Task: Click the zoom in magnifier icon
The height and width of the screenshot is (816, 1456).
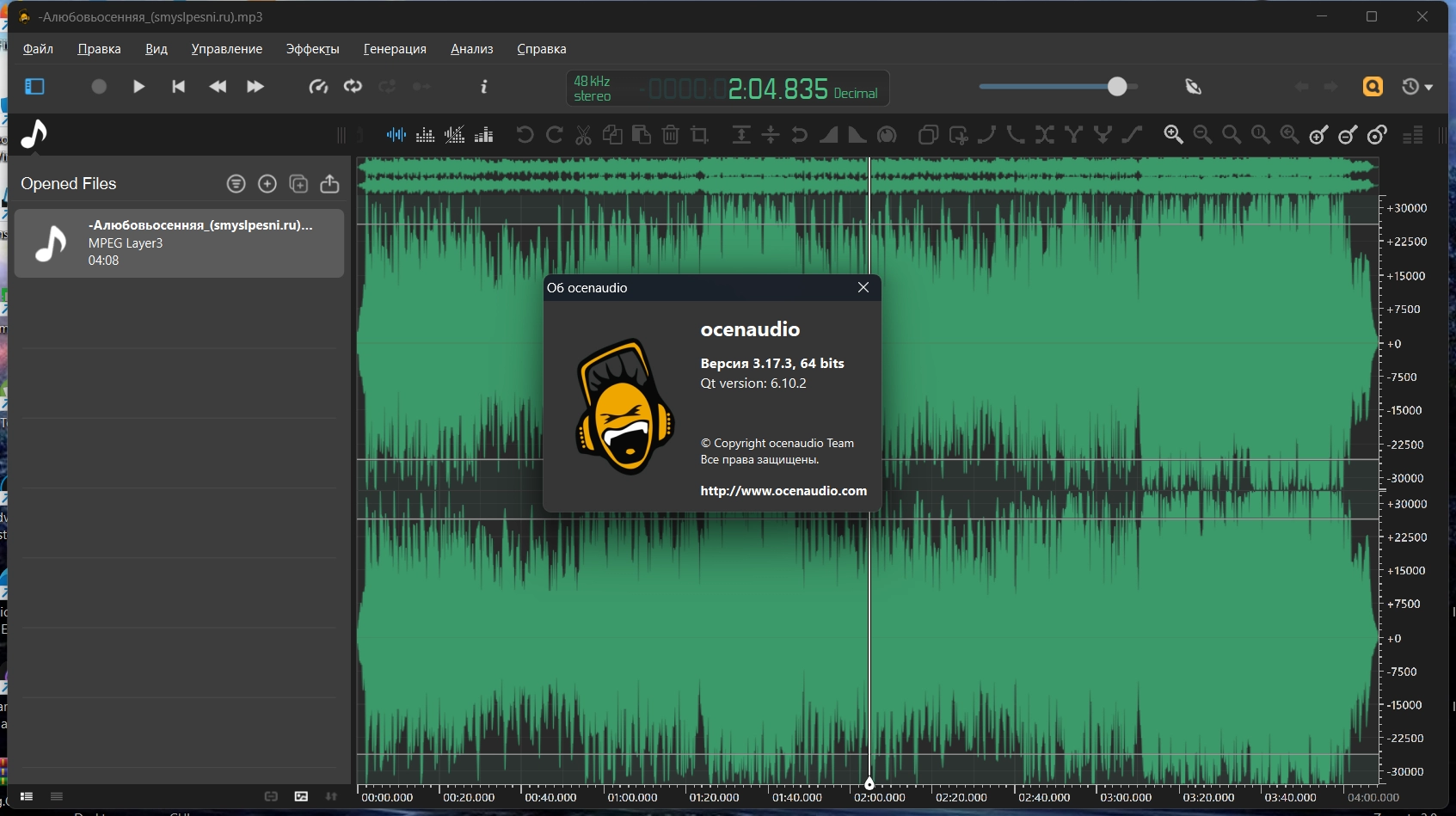Action: [x=1173, y=135]
